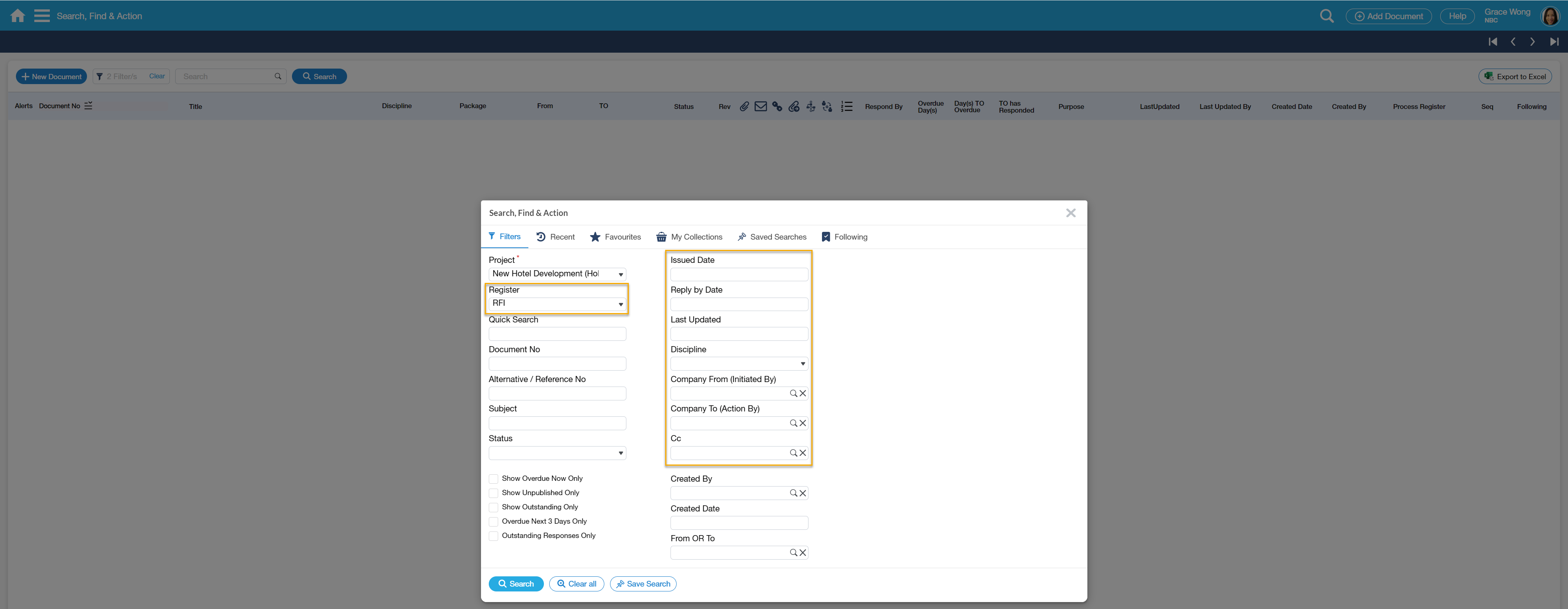This screenshot has height=609, width=1568.
Task: Enable Show Overdue Now Only checkbox
Action: (494, 479)
